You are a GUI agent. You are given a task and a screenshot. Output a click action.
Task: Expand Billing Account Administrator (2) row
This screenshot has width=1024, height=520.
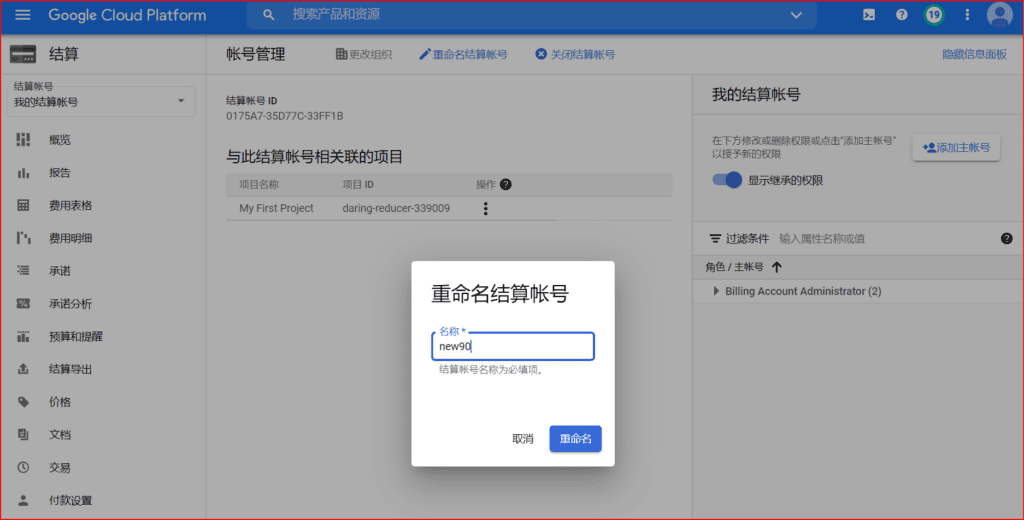[716, 291]
